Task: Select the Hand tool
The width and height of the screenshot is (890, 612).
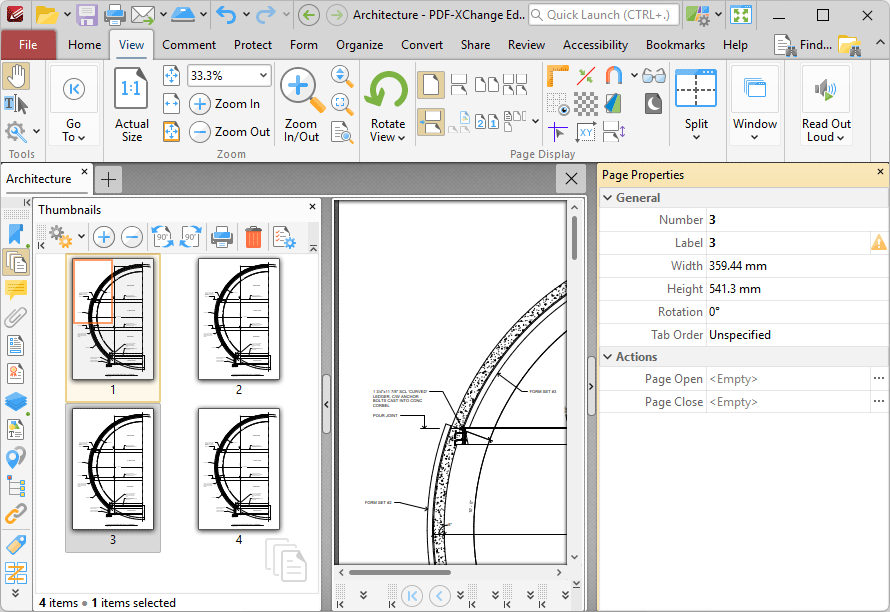Action: [x=16, y=76]
